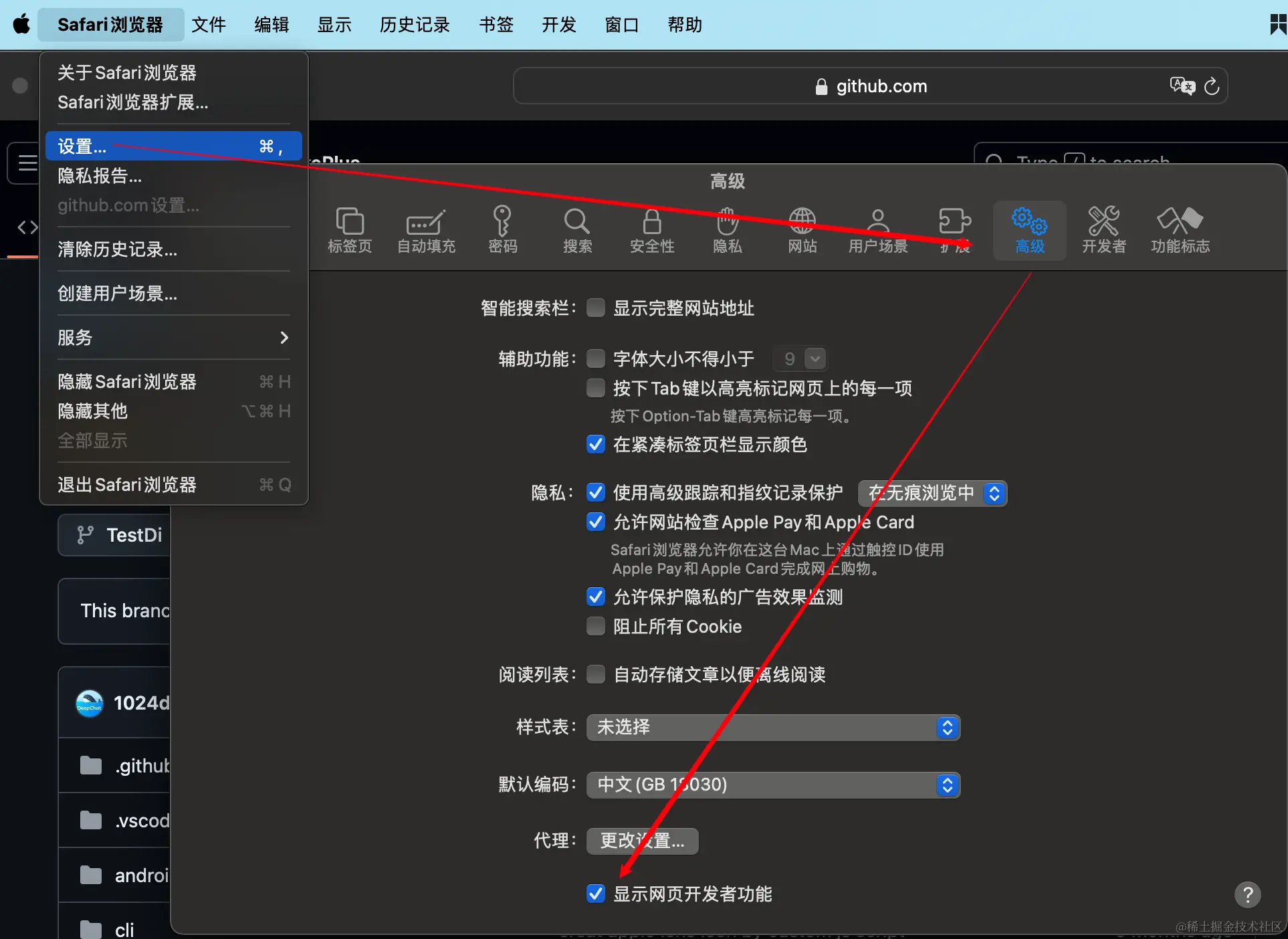The height and width of the screenshot is (939, 1288).
Task: Select 隐私报告 from Safari menu
Action: click(x=100, y=176)
